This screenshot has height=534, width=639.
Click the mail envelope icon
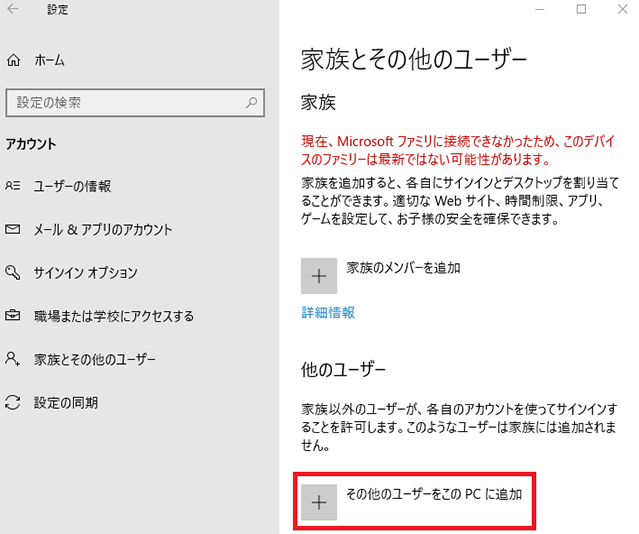13,229
